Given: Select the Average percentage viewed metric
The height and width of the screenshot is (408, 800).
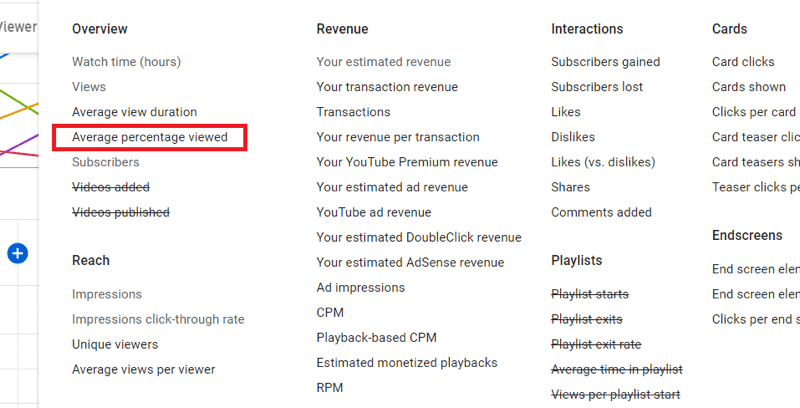Looking at the screenshot, I should (150, 137).
